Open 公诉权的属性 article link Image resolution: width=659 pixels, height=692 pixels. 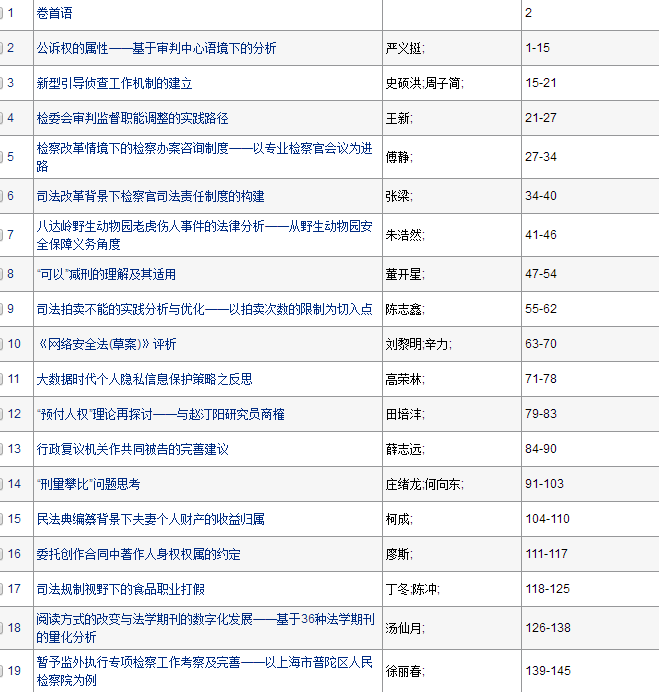pos(156,48)
